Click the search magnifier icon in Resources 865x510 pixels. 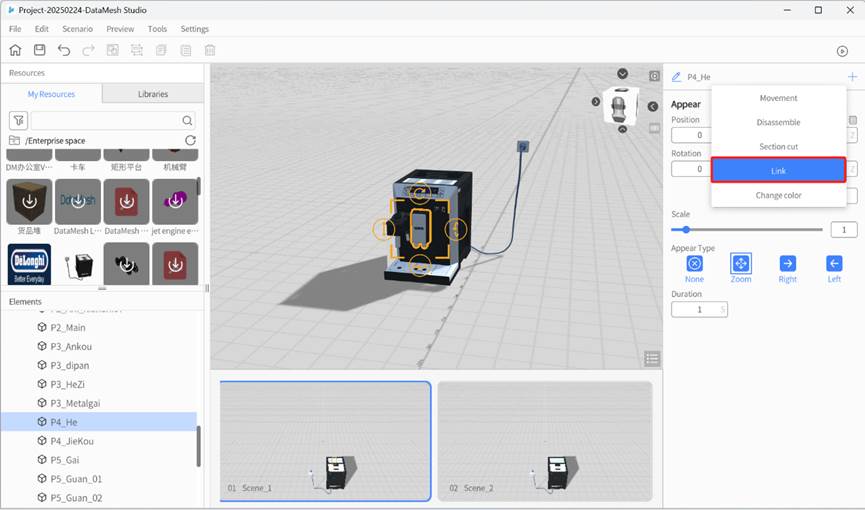(x=187, y=120)
